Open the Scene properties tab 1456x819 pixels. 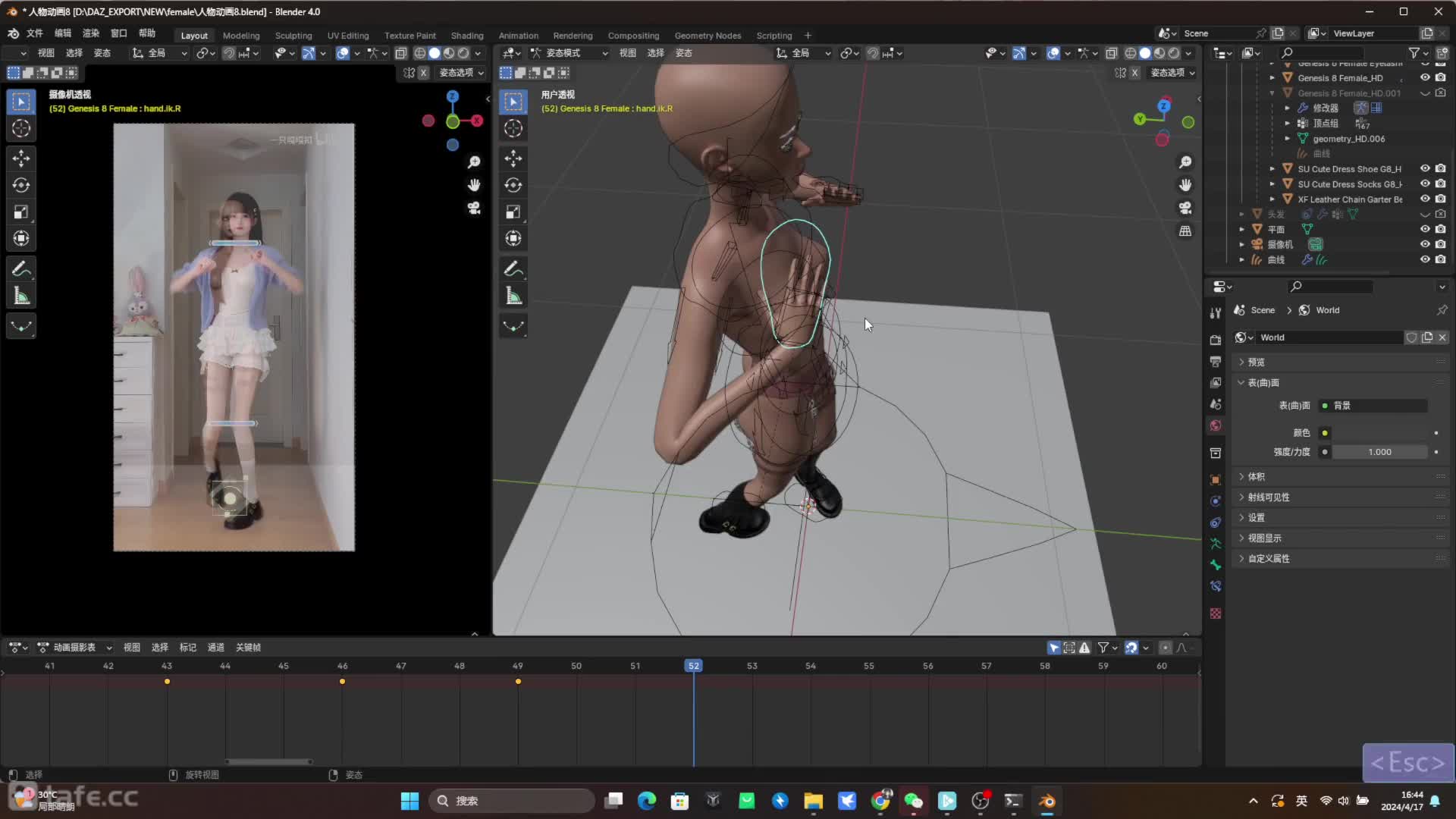pyautogui.click(x=1216, y=404)
